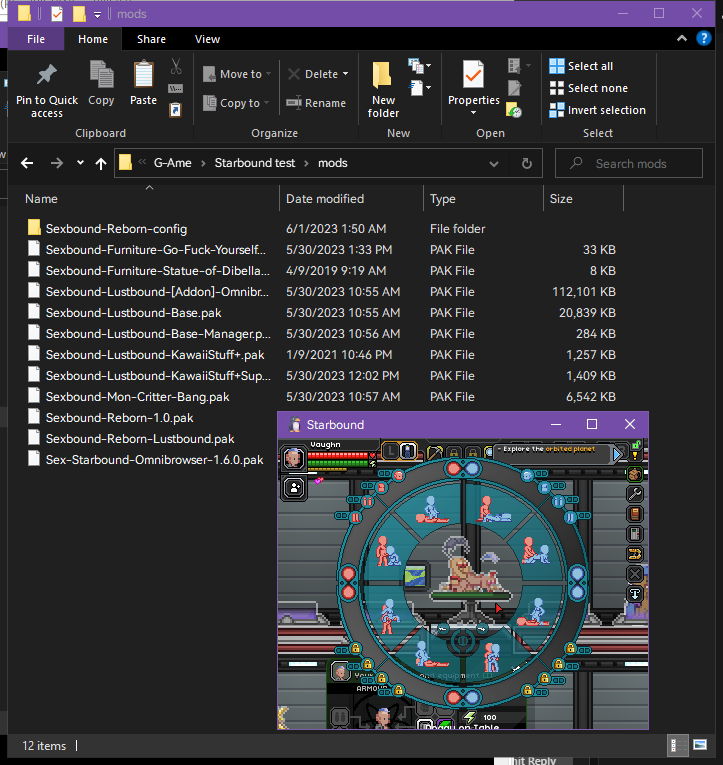
Task: Click the Starbound test breadcrumb
Action: tap(255, 163)
